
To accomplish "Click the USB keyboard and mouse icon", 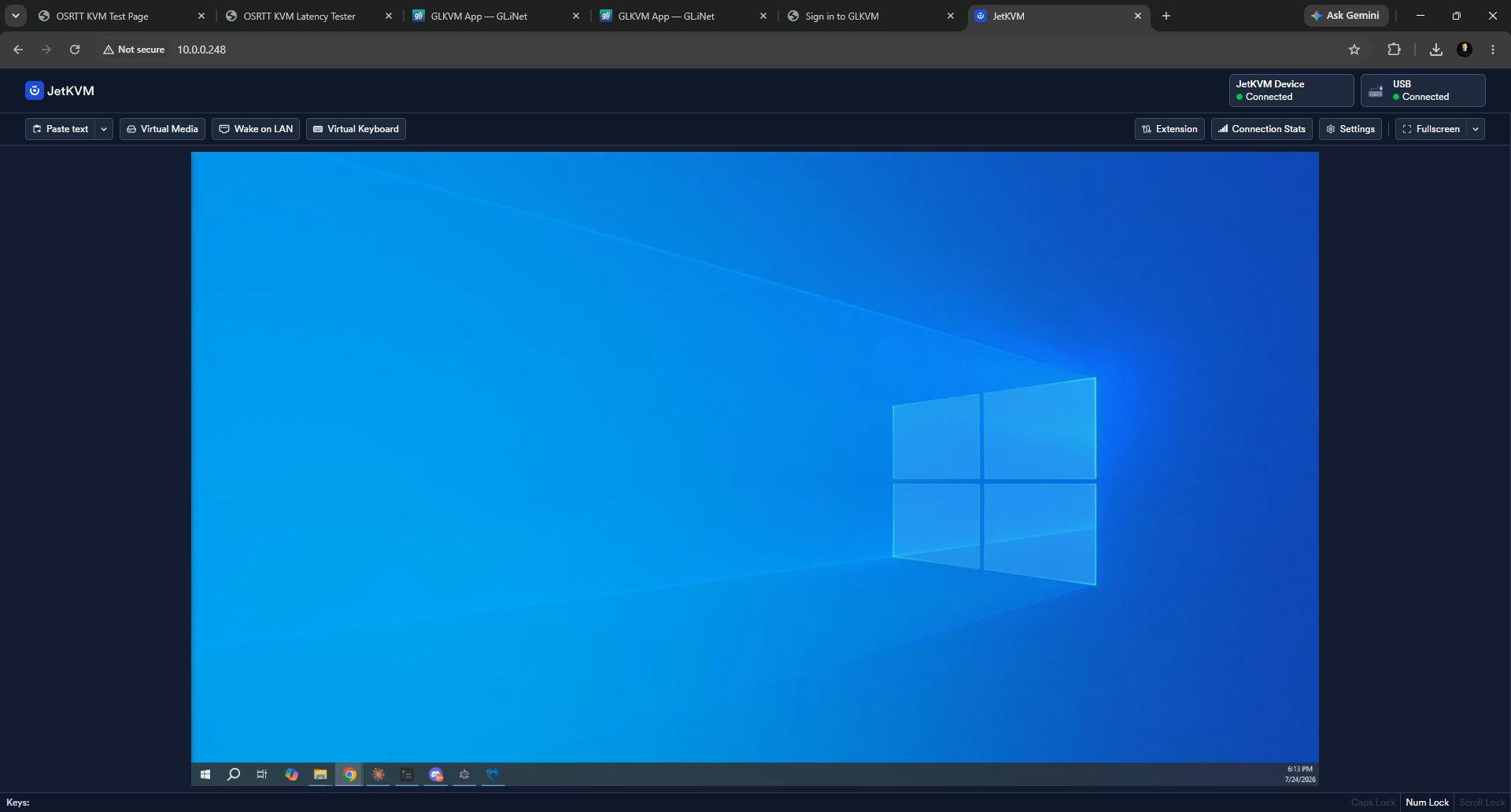I will (x=1376, y=91).
